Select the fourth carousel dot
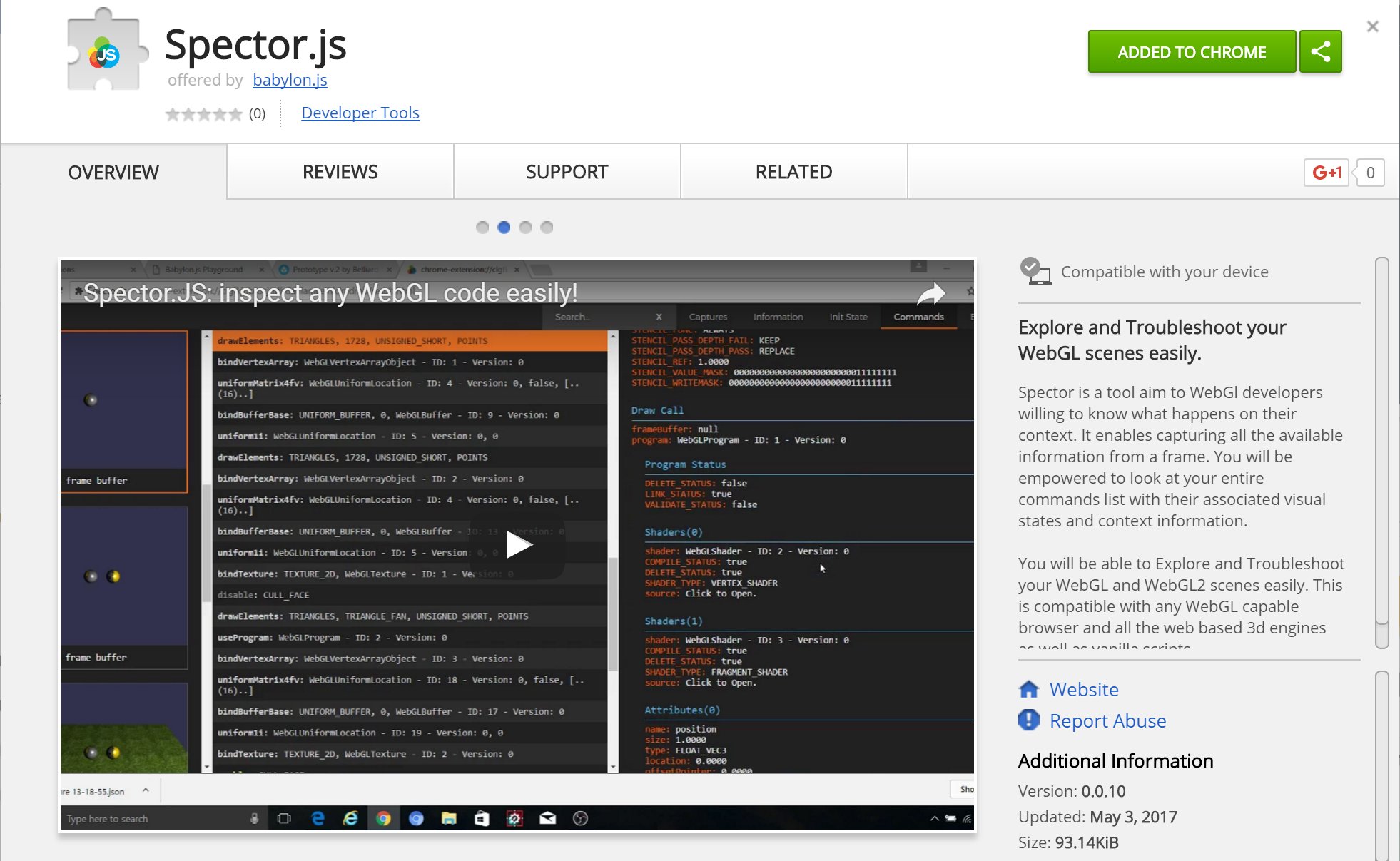 (547, 228)
